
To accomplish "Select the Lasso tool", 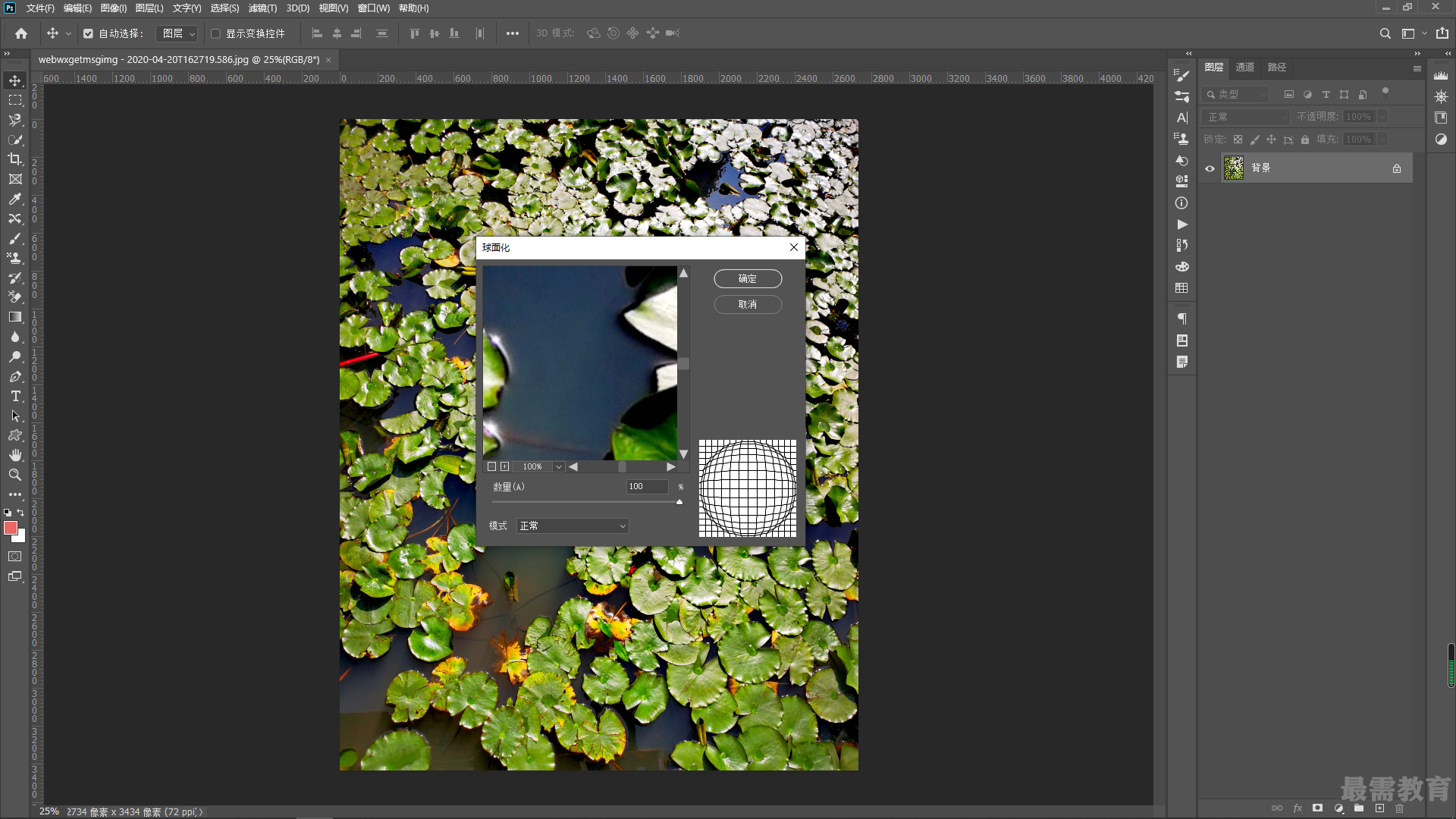I will click(x=15, y=120).
